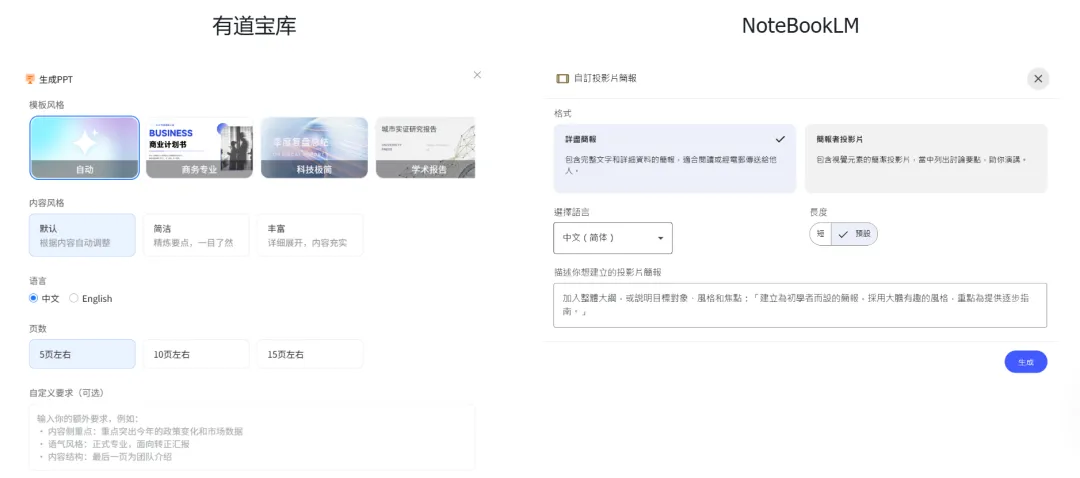Click the slide deck icon beside 自訂投影片簡報
The height and width of the screenshot is (478, 1080).
(563, 79)
